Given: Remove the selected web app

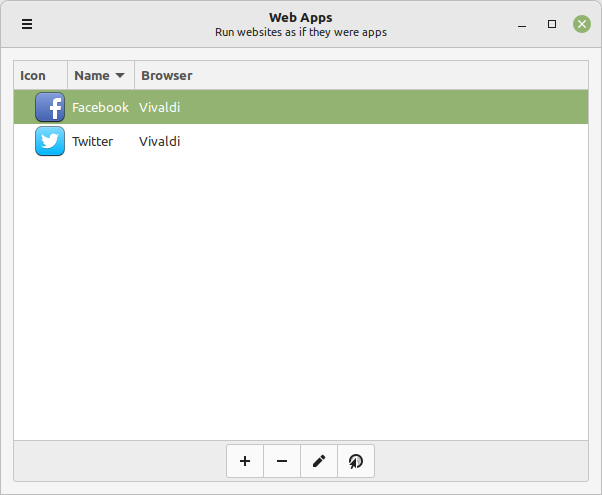Looking at the screenshot, I should pos(282,461).
